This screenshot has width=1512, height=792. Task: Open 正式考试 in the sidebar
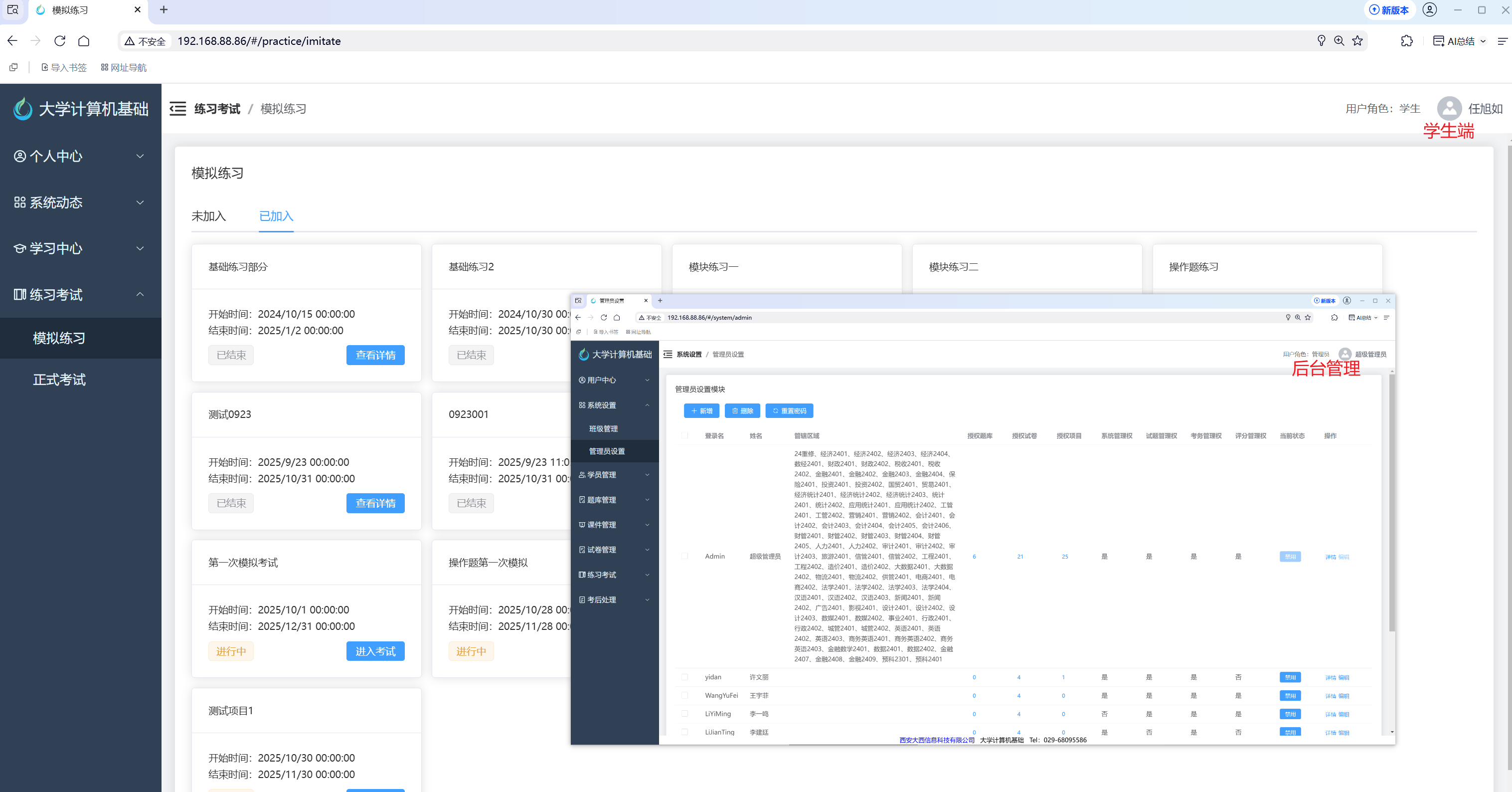click(x=59, y=380)
